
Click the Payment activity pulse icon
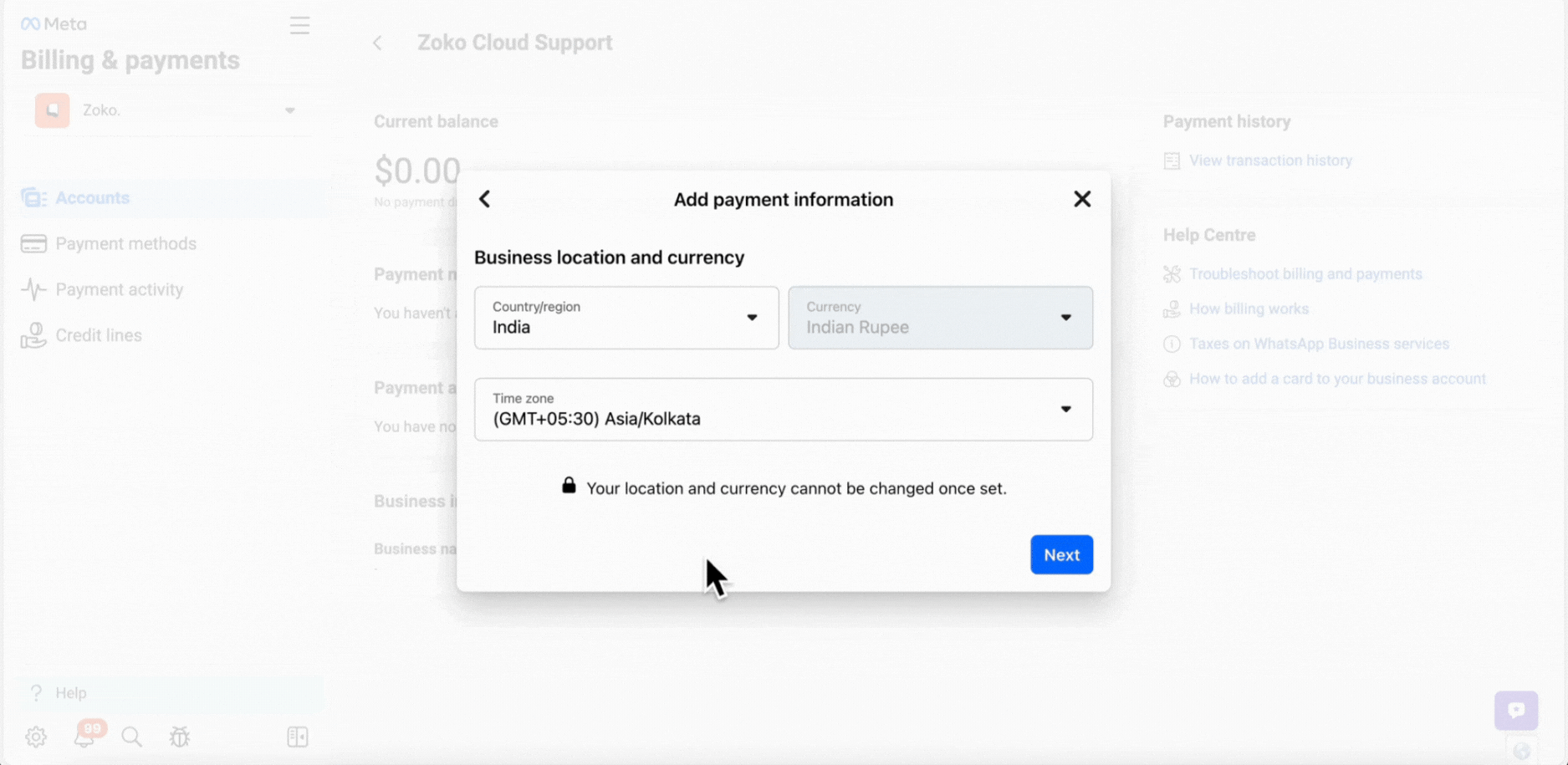click(x=33, y=289)
